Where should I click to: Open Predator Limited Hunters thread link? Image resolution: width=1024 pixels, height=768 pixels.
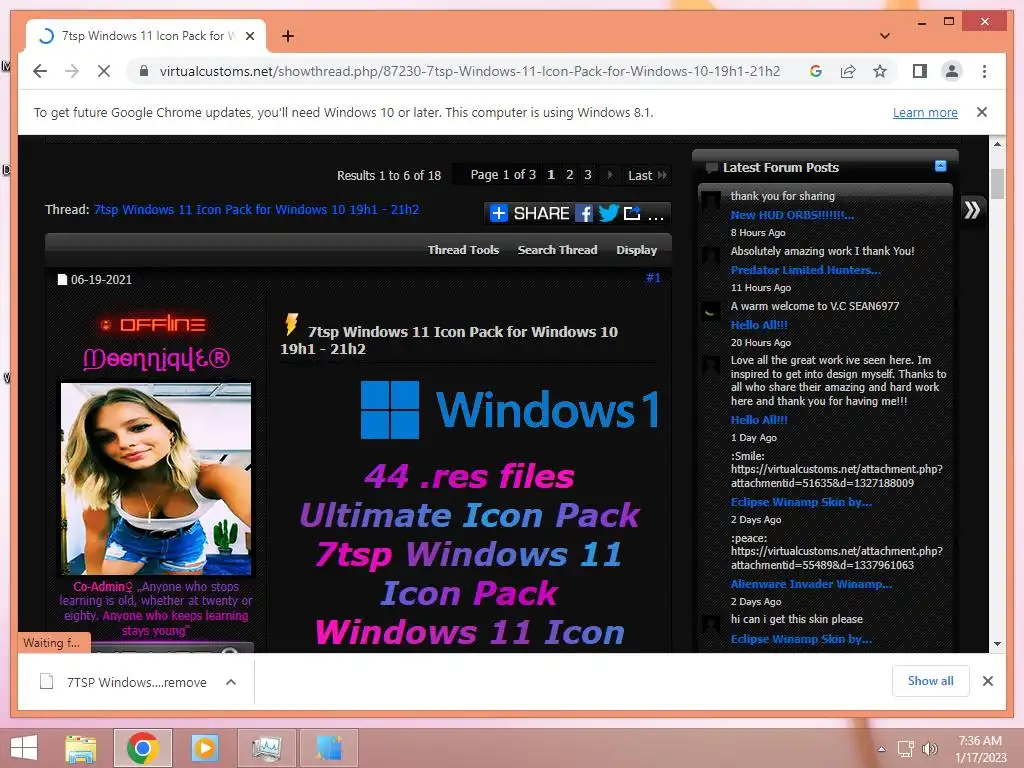coord(805,270)
